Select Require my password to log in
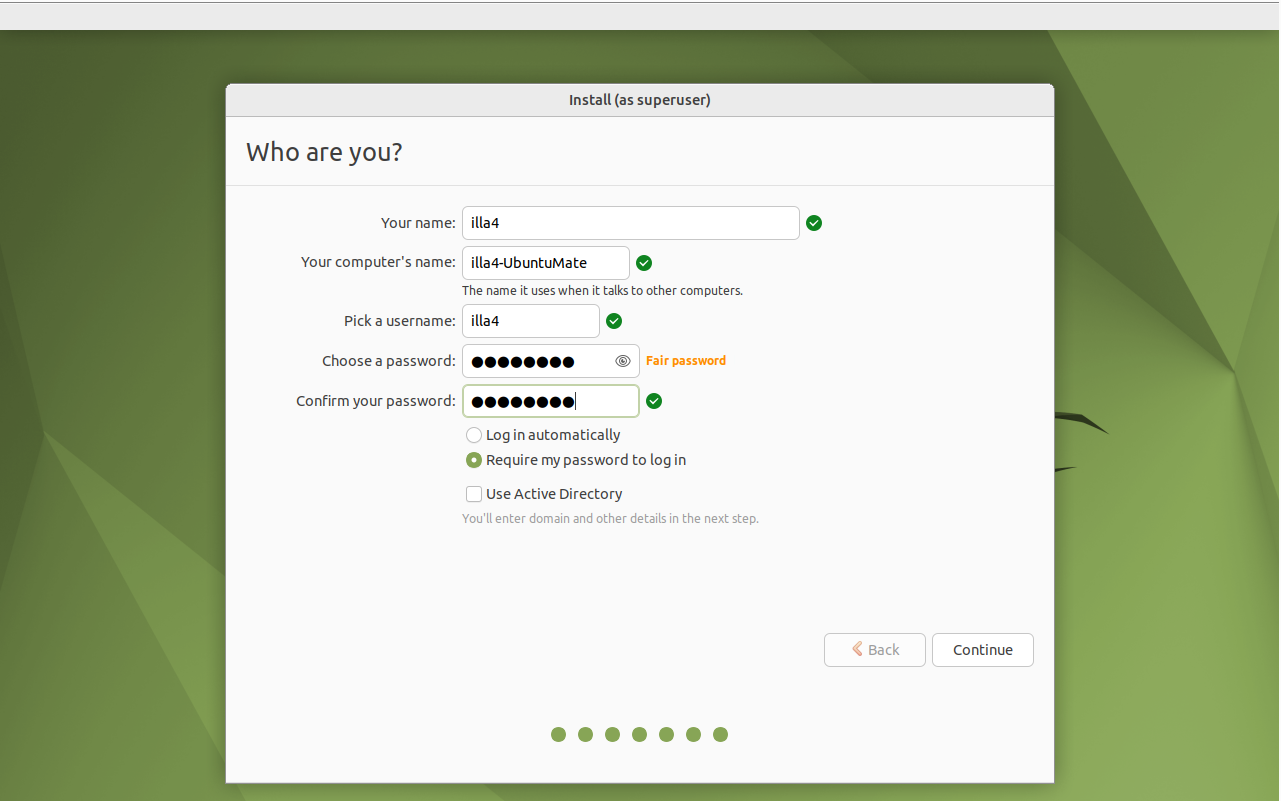The image size is (1281, 801). coord(474,460)
